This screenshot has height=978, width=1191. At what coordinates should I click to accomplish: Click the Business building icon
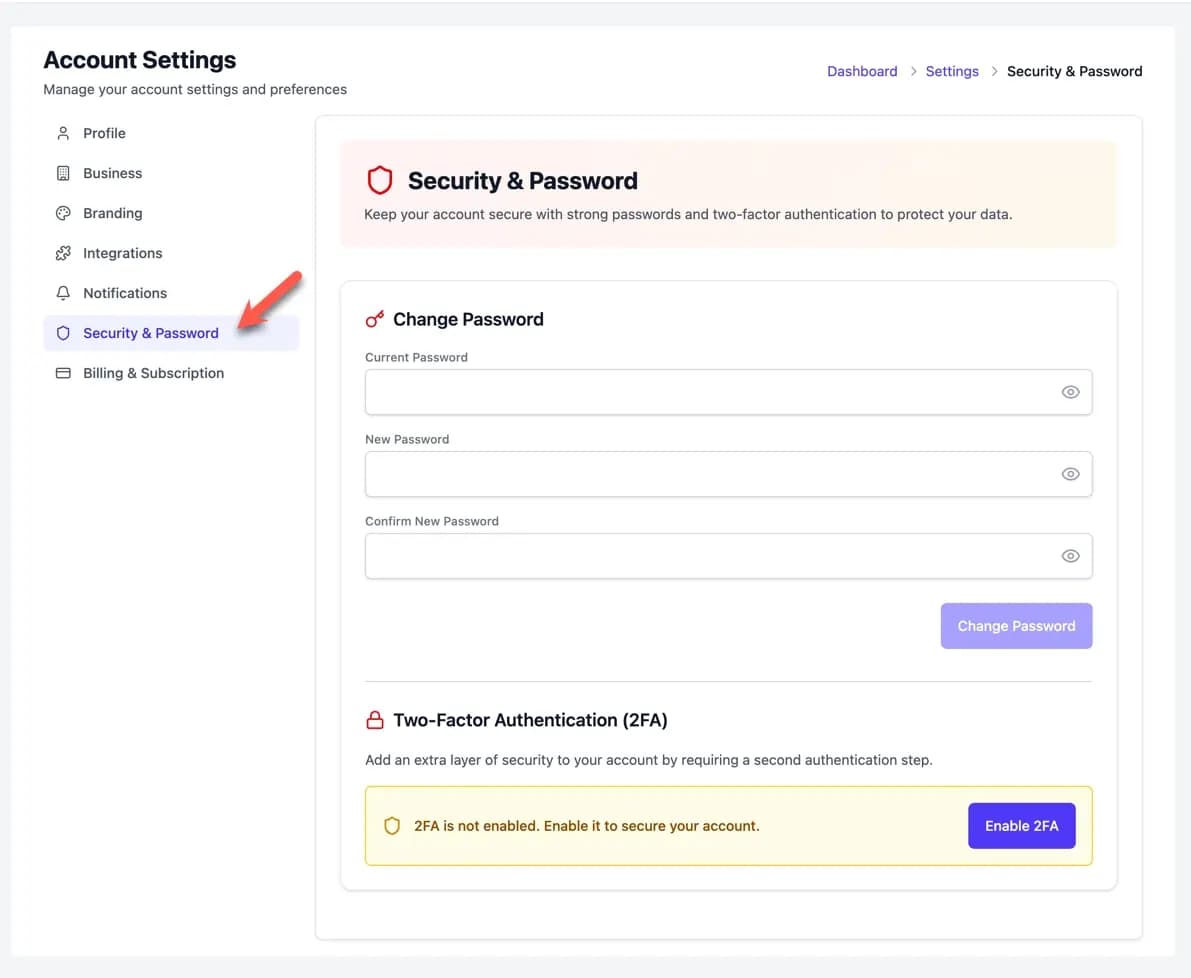63,173
